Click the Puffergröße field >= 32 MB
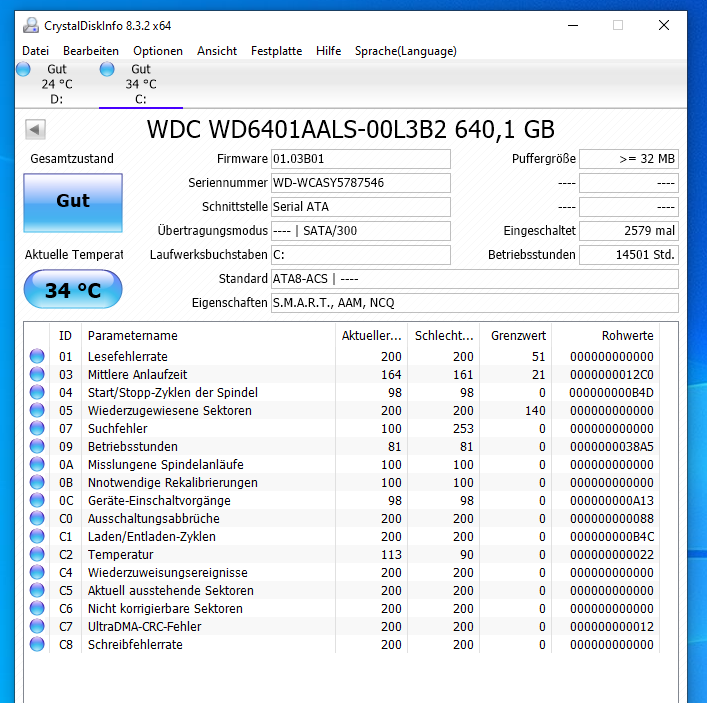This screenshot has width=707, height=703. 629,159
